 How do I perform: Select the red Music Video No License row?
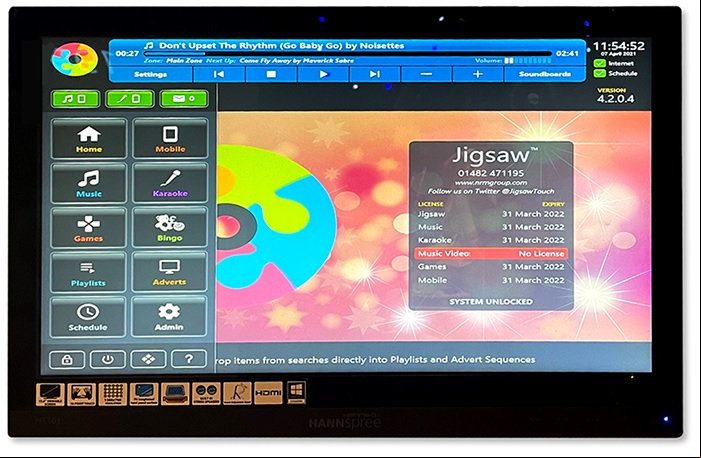491,254
